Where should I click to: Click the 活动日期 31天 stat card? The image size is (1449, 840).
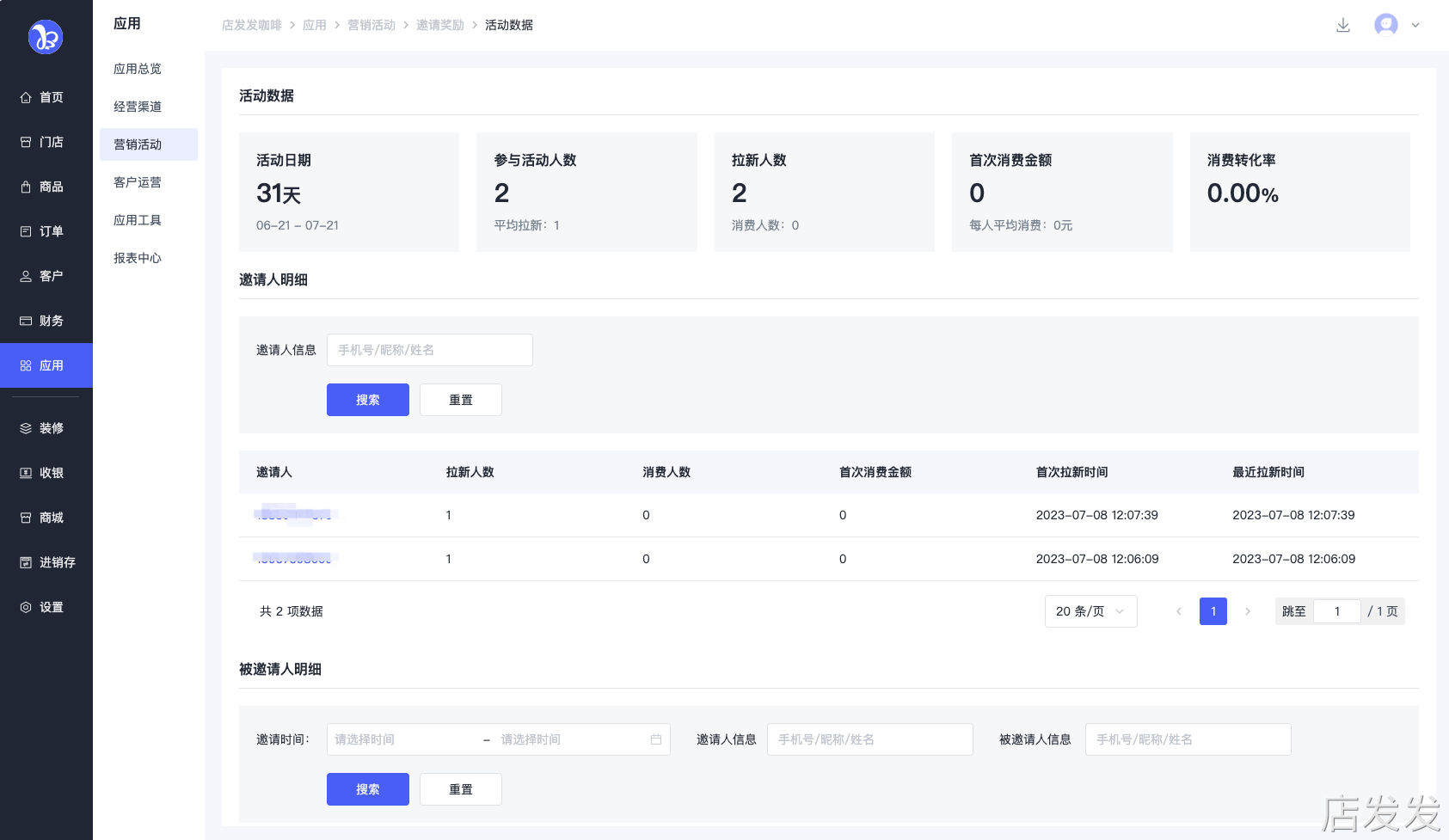coord(349,192)
